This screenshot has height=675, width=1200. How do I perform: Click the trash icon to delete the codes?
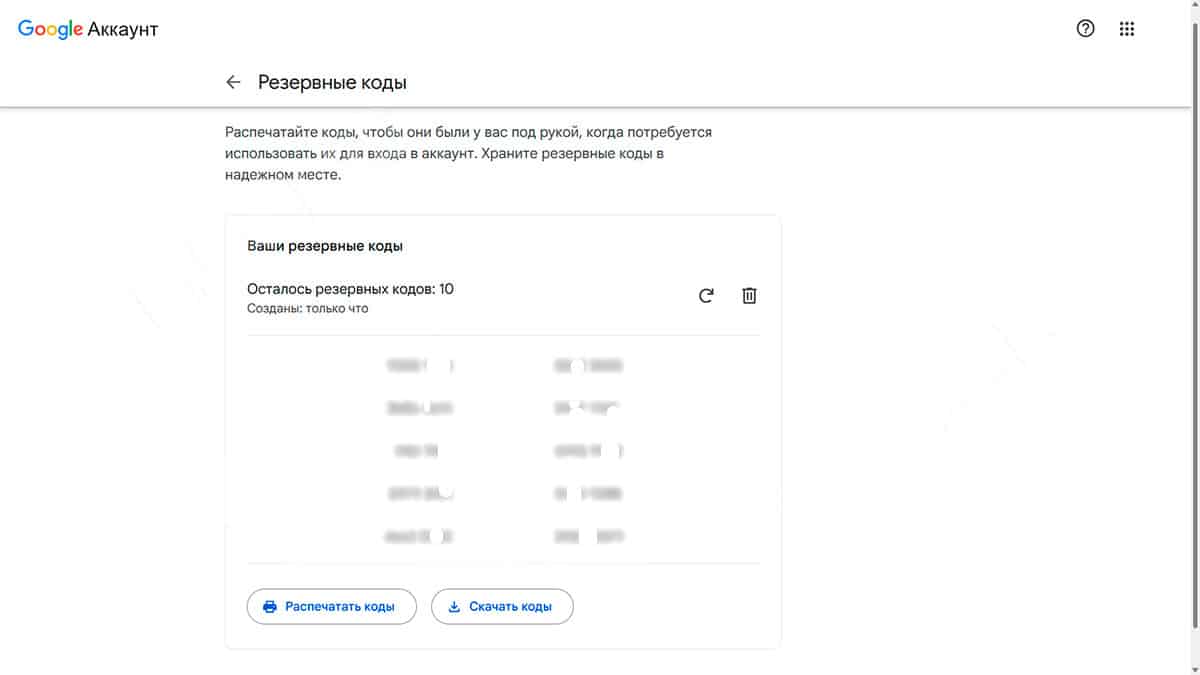[x=749, y=296]
